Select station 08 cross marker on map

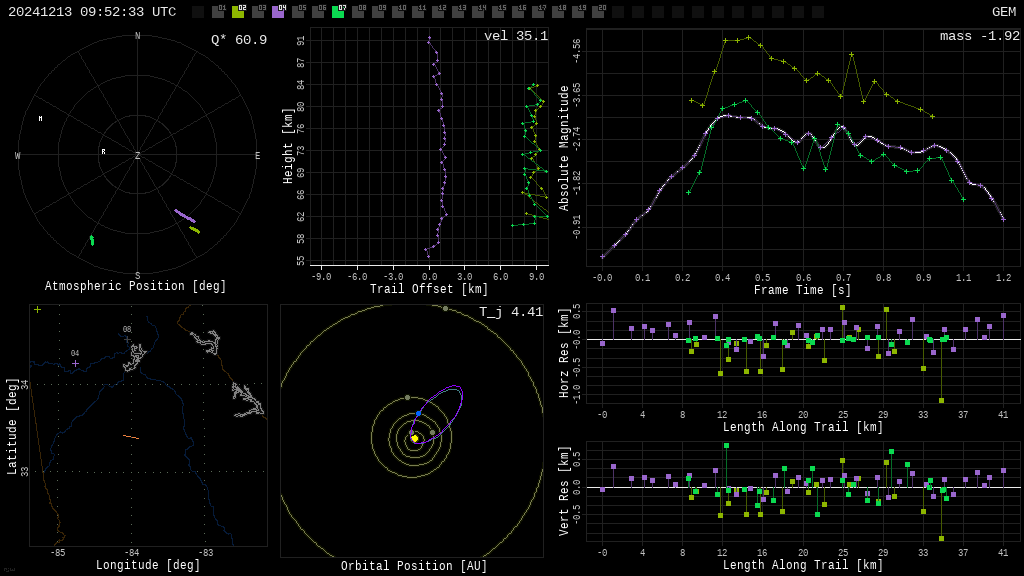[127, 339]
